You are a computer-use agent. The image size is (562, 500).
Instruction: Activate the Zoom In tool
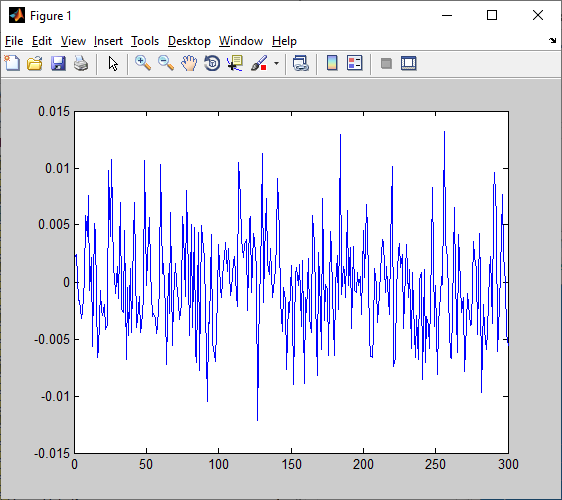pos(143,63)
